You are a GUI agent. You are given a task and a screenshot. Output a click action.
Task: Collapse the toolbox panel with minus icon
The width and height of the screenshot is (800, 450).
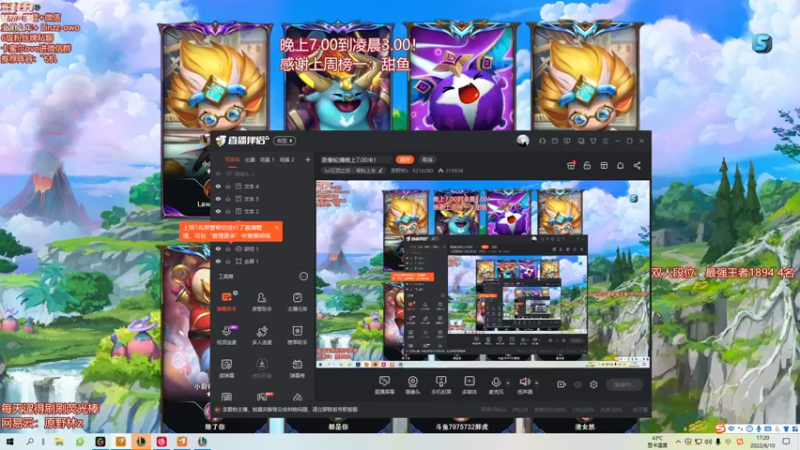[x=304, y=277]
